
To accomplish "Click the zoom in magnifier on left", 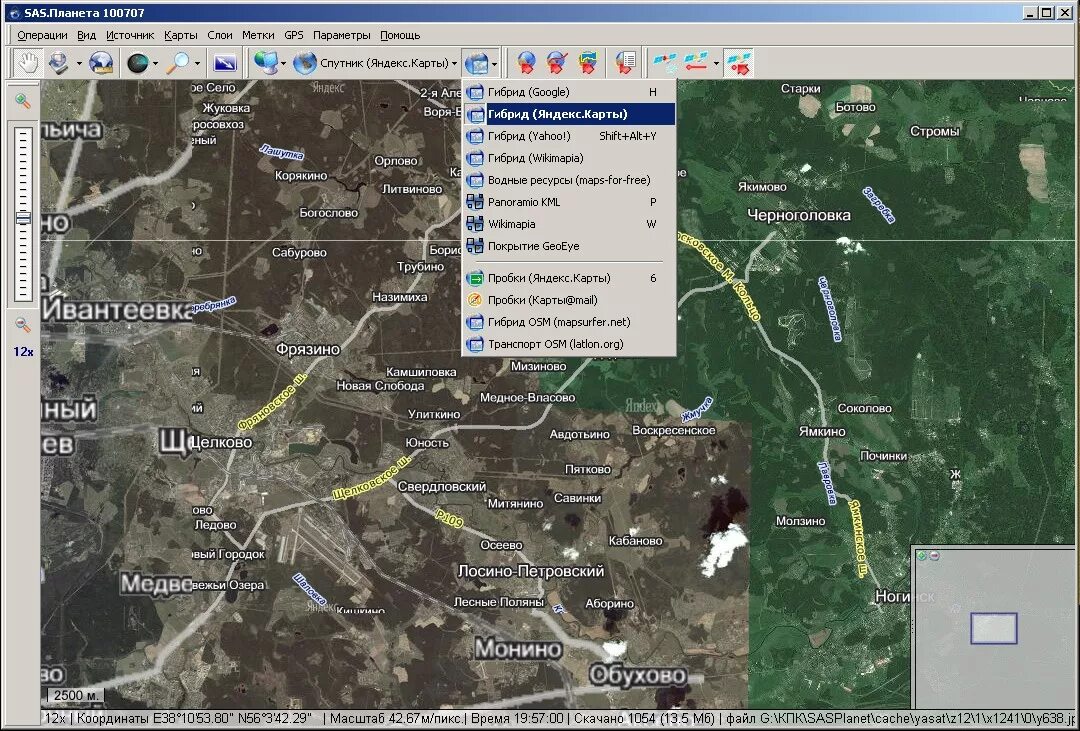I will pyautogui.click(x=23, y=101).
